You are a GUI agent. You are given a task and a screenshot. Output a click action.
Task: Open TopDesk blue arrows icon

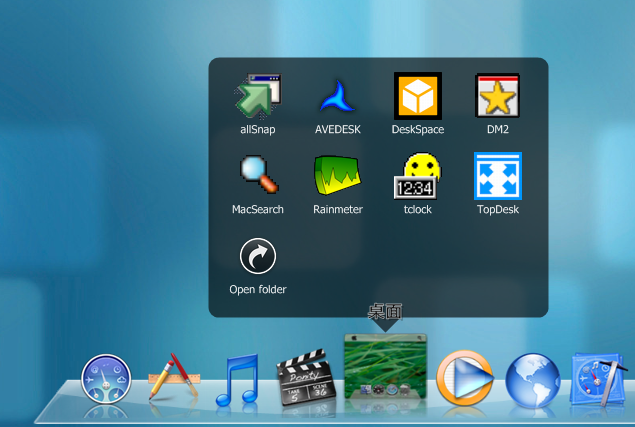click(498, 176)
